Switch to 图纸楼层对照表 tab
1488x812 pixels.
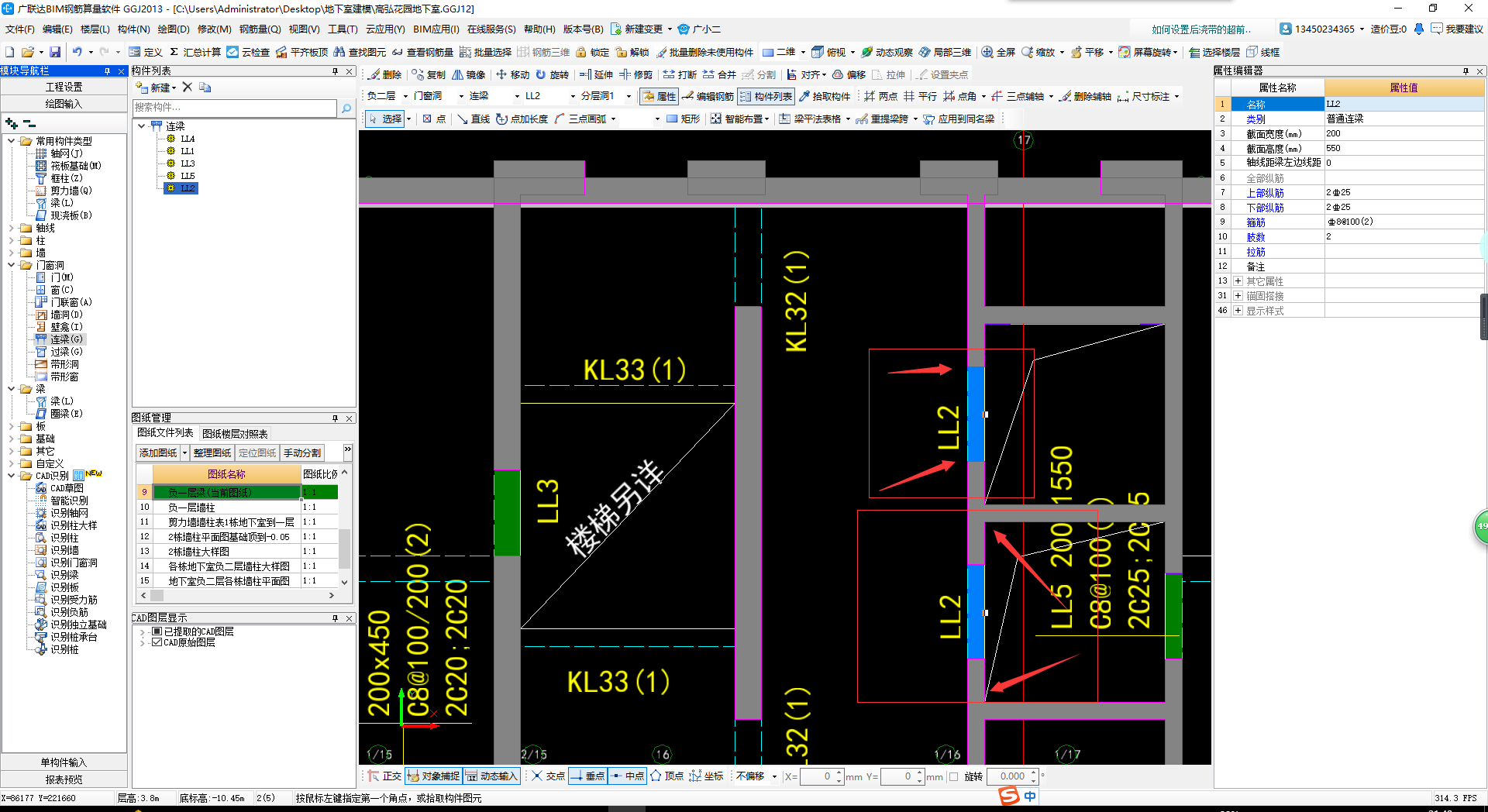(x=235, y=434)
